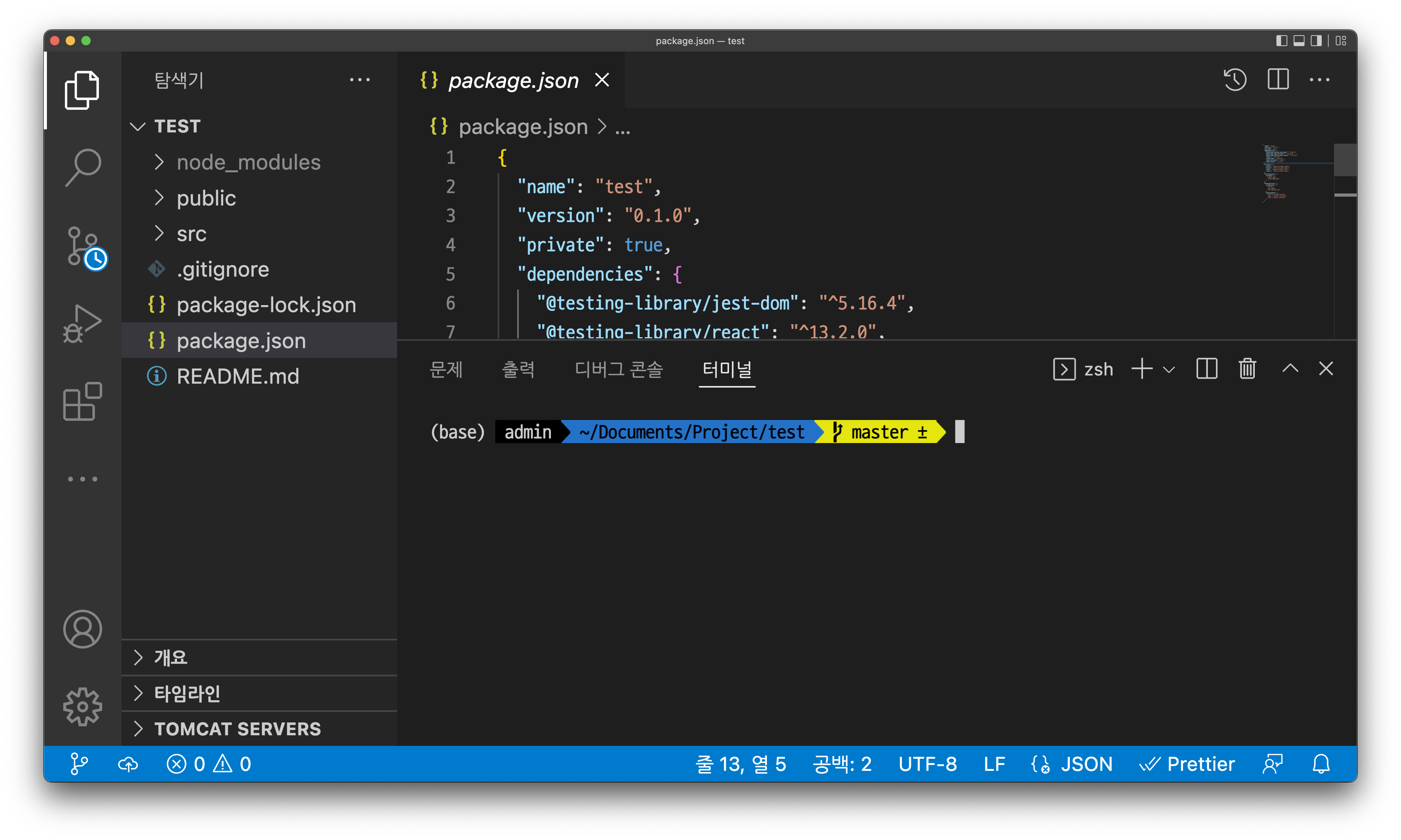The width and height of the screenshot is (1401, 840).
Task: Open the Accounts menu icon
Action: (x=83, y=629)
